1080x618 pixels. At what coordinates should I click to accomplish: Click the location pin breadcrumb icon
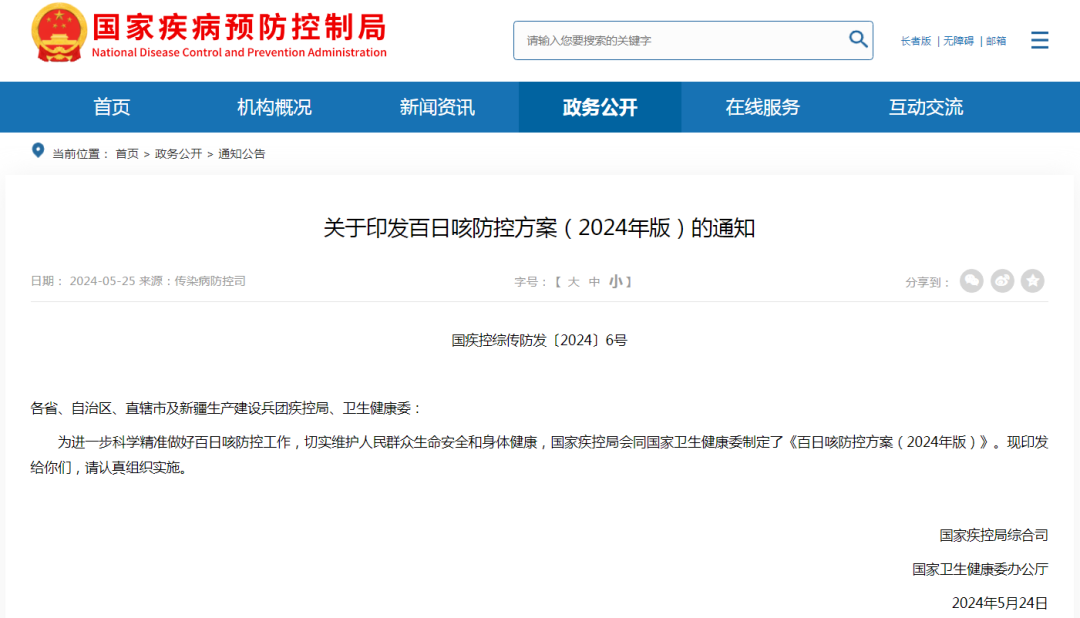pos(39,152)
